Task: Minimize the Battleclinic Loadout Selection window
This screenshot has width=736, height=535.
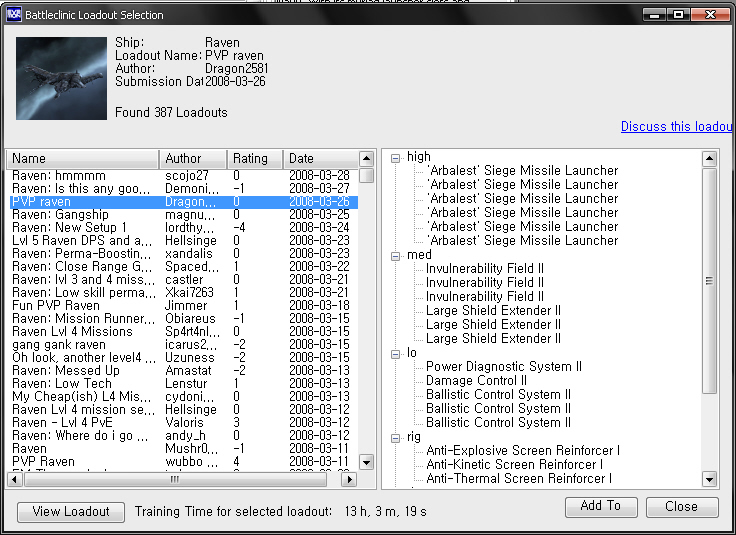Action: pos(654,15)
